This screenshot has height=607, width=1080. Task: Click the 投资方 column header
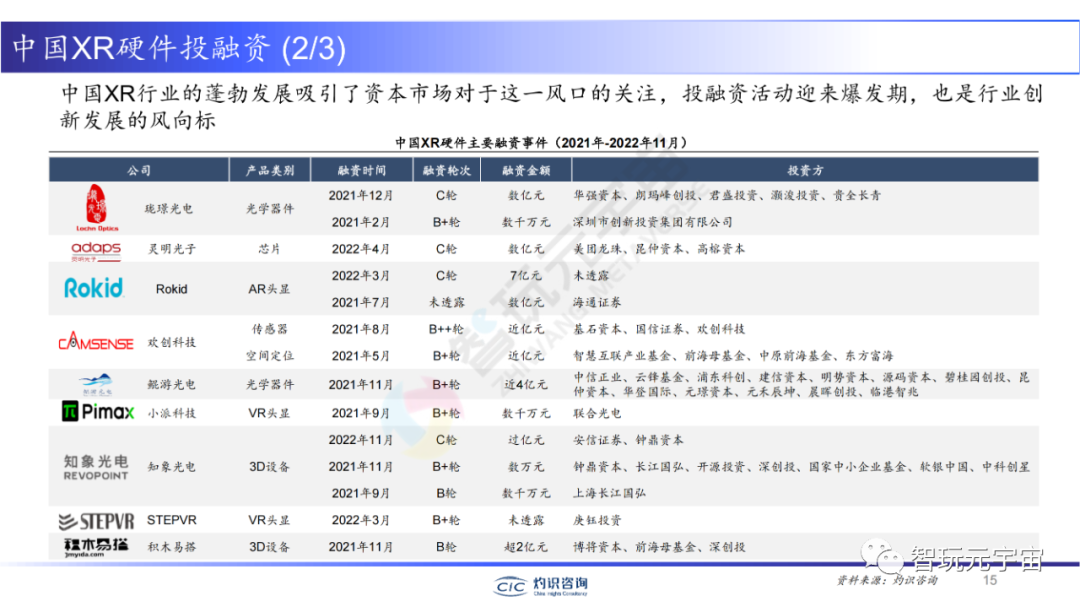pyautogui.click(x=805, y=170)
